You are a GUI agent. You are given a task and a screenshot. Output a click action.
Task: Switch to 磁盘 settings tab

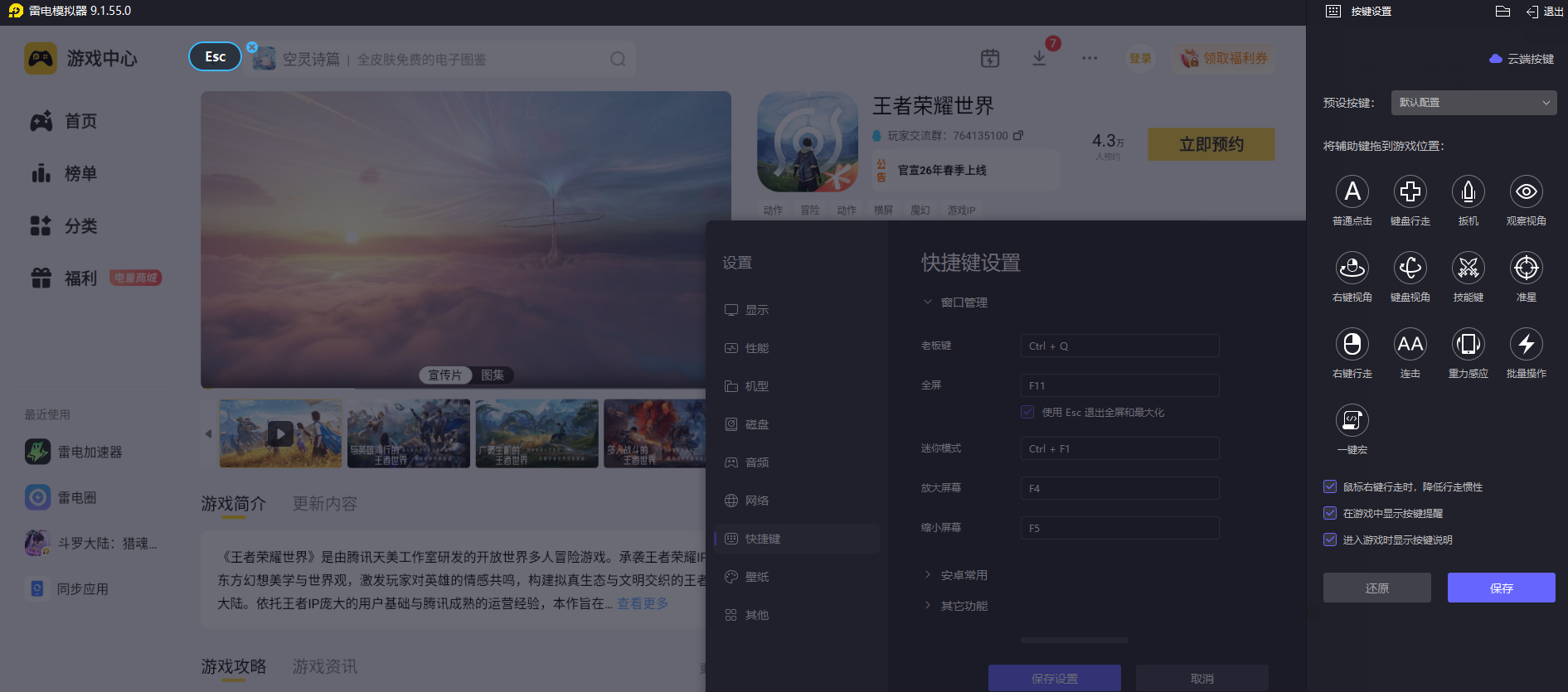pyautogui.click(x=797, y=424)
